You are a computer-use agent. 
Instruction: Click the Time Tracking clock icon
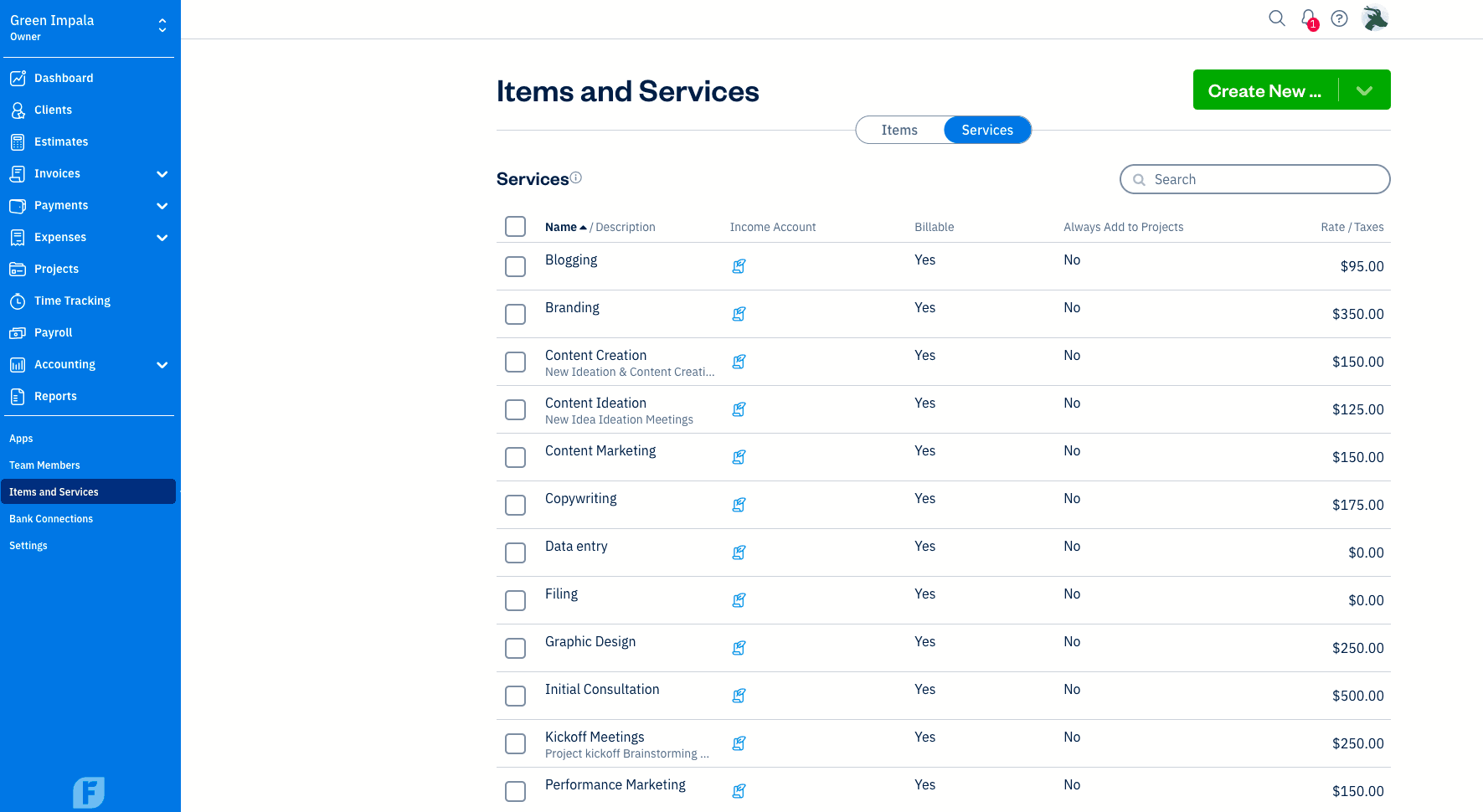click(x=18, y=301)
